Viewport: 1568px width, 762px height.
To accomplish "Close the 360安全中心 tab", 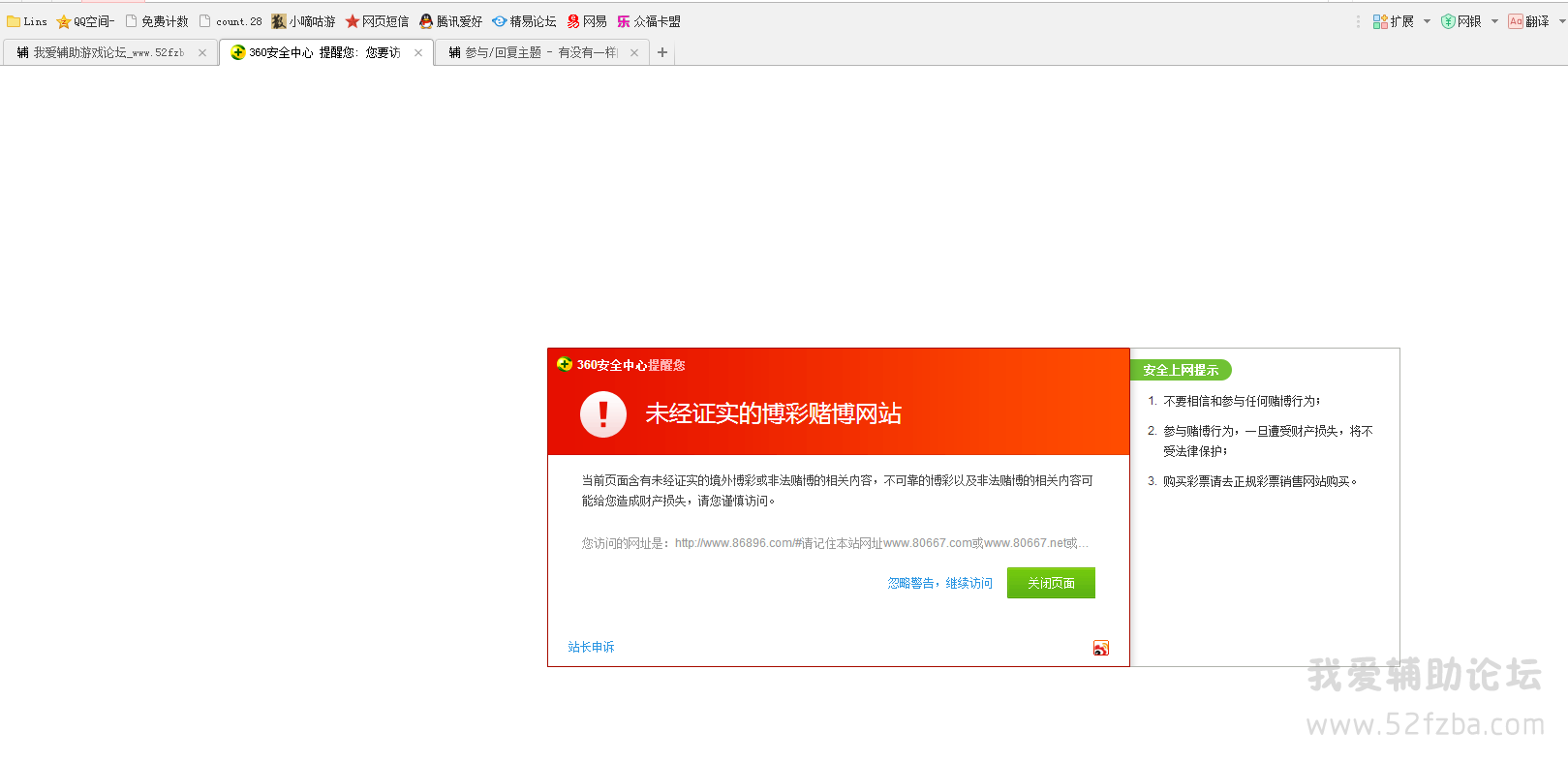I will click(x=418, y=52).
